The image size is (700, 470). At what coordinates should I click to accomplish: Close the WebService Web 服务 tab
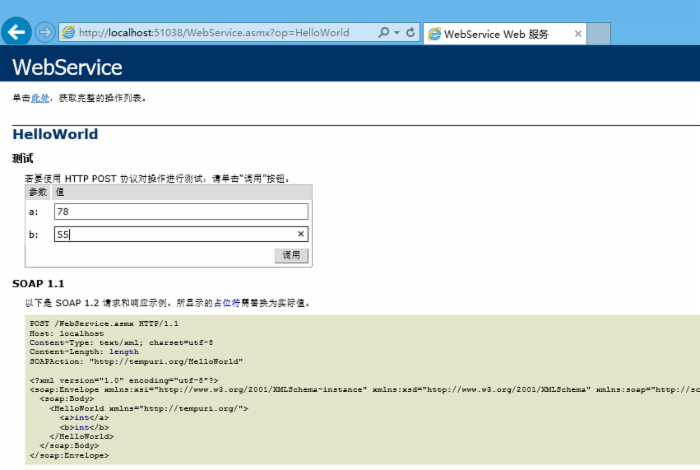578,34
